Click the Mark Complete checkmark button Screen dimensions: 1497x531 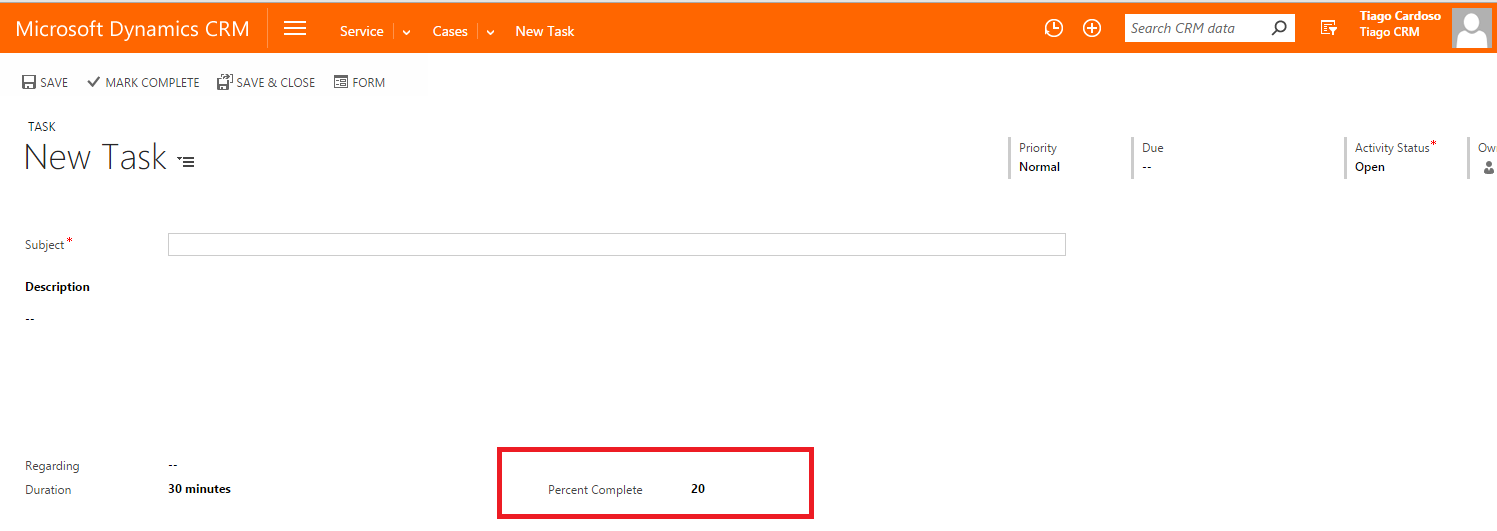(x=143, y=83)
